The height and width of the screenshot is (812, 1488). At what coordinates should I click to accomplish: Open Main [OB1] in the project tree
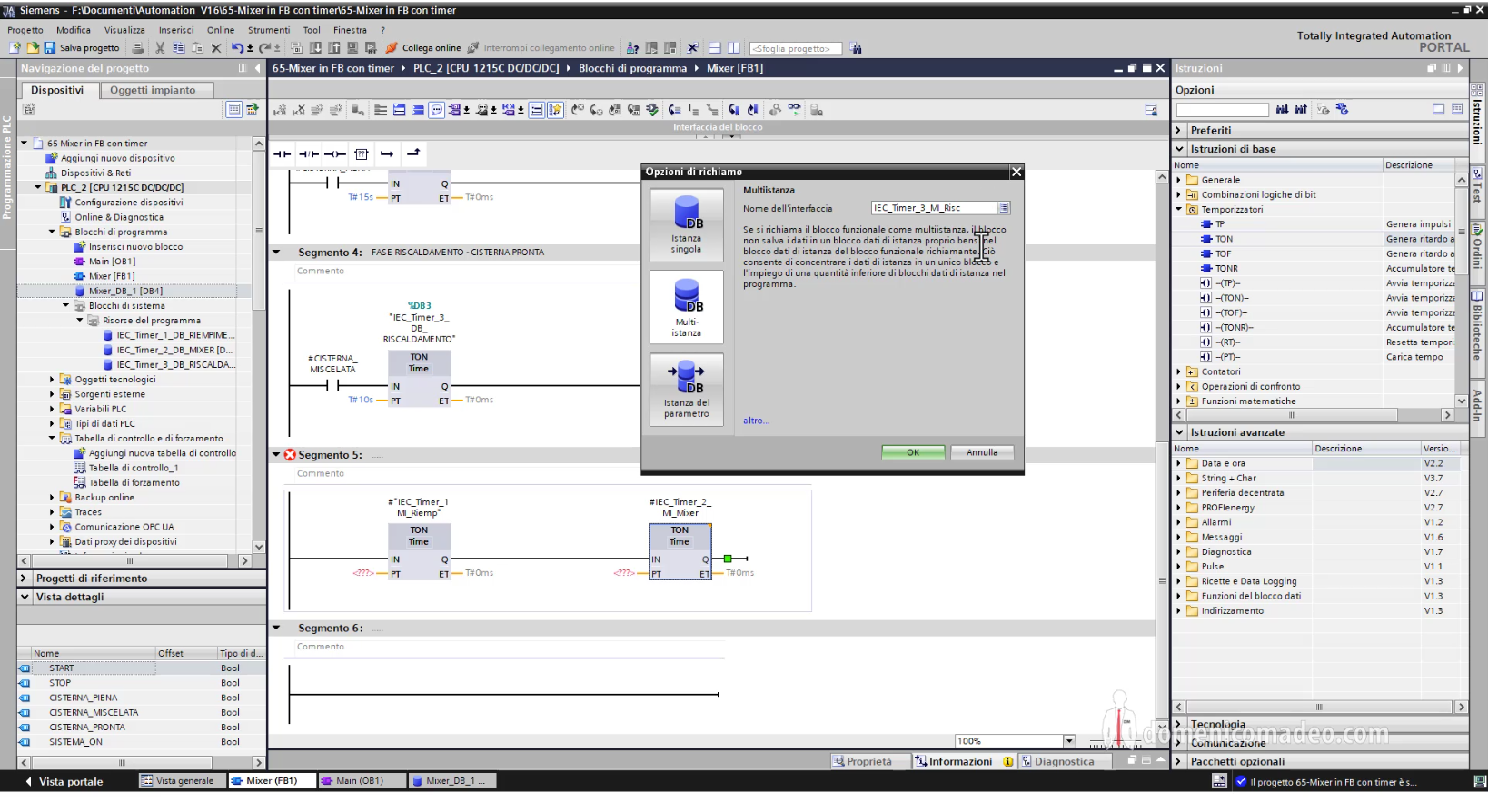point(111,262)
